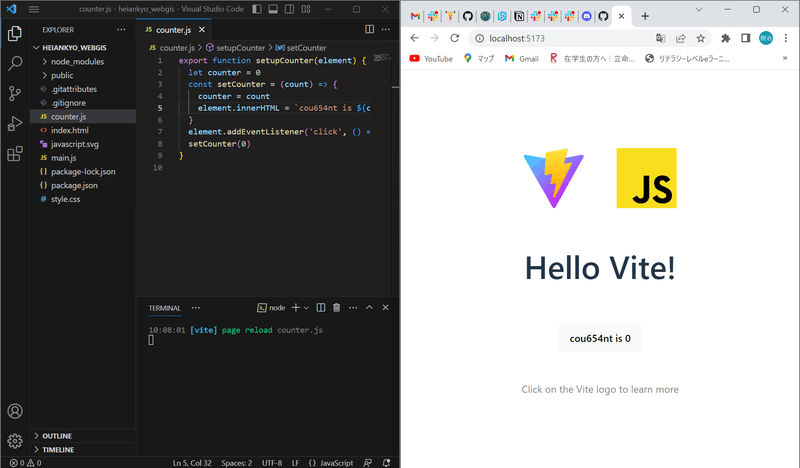The height and width of the screenshot is (468, 800).
Task: Open the Explorer view in the activity bar
Action: coord(15,34)
